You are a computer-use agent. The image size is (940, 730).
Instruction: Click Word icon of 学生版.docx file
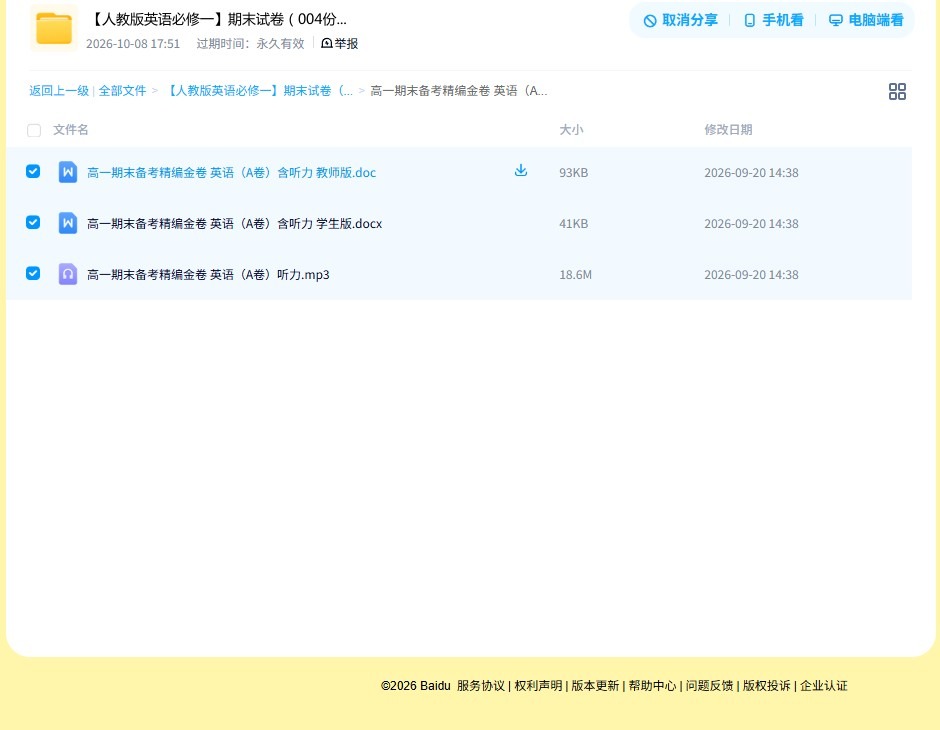68,223
